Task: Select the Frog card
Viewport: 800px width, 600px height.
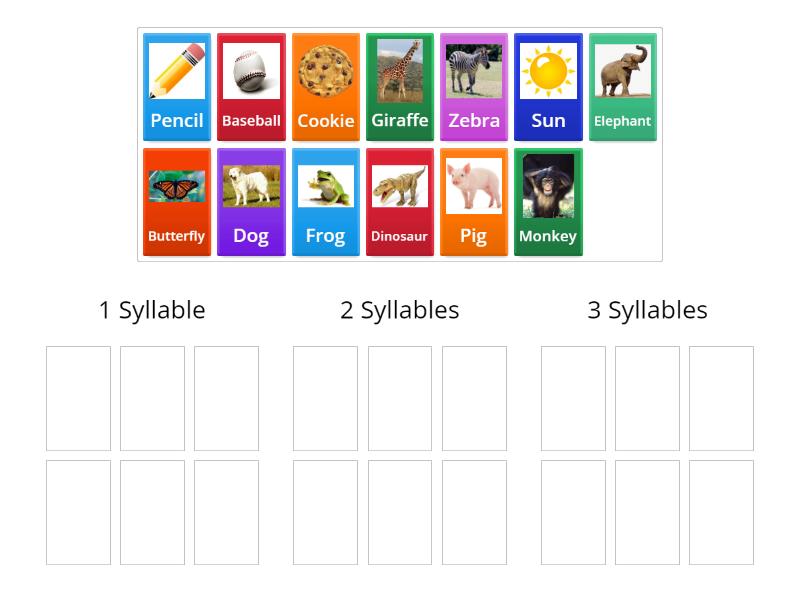Action: (325, 200)
